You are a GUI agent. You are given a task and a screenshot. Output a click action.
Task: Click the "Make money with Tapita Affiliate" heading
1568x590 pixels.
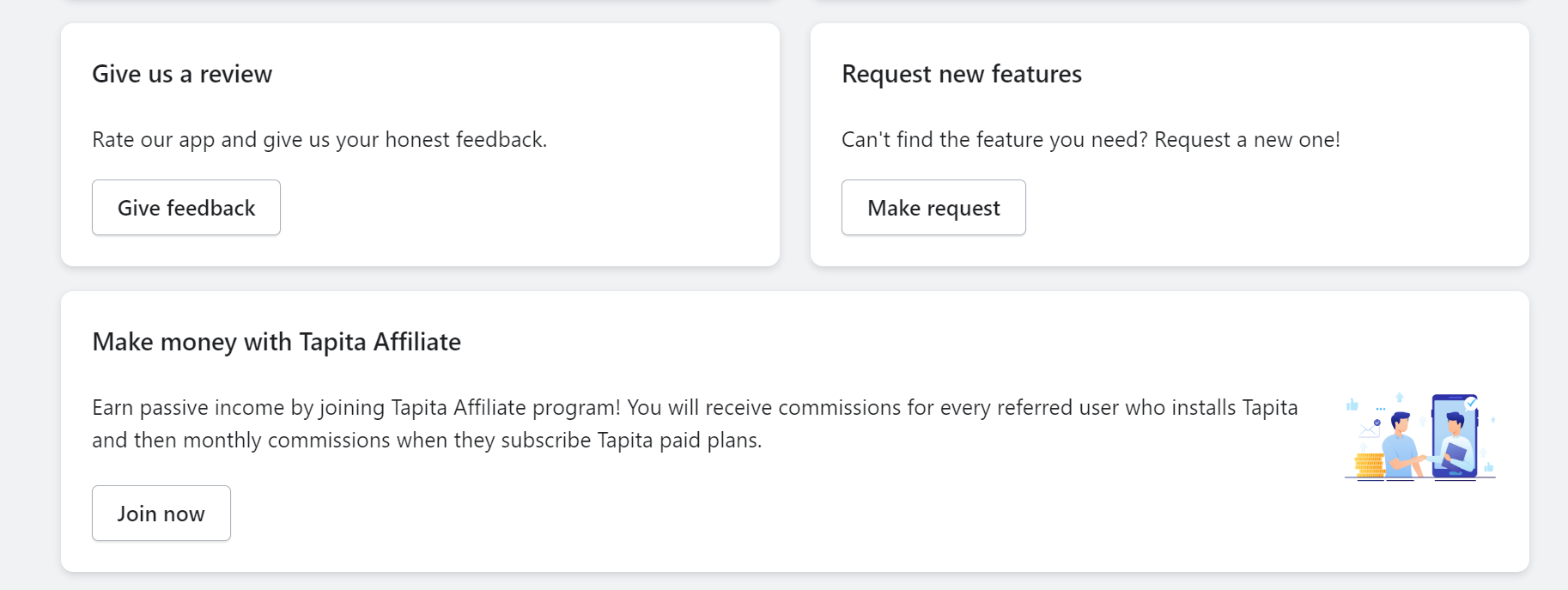(x=277, y=342)
